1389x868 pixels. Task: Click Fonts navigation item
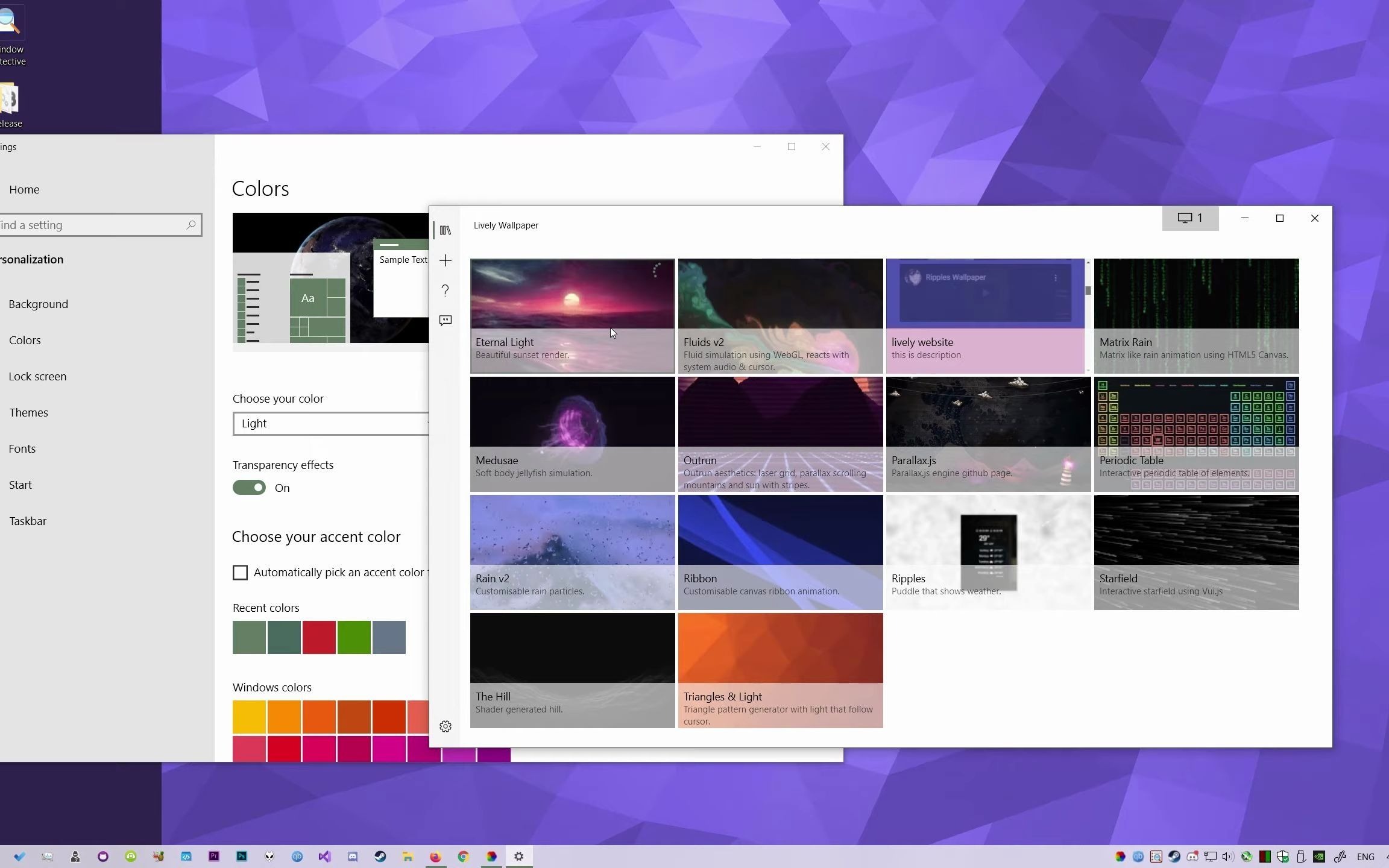(22, 448)
